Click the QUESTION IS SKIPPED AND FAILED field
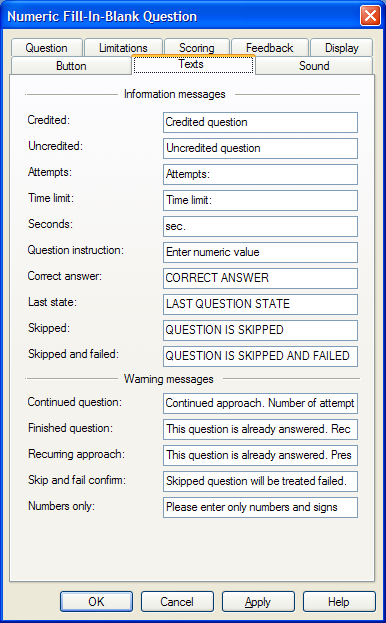 pyautogui.click(x=260, y=356)
